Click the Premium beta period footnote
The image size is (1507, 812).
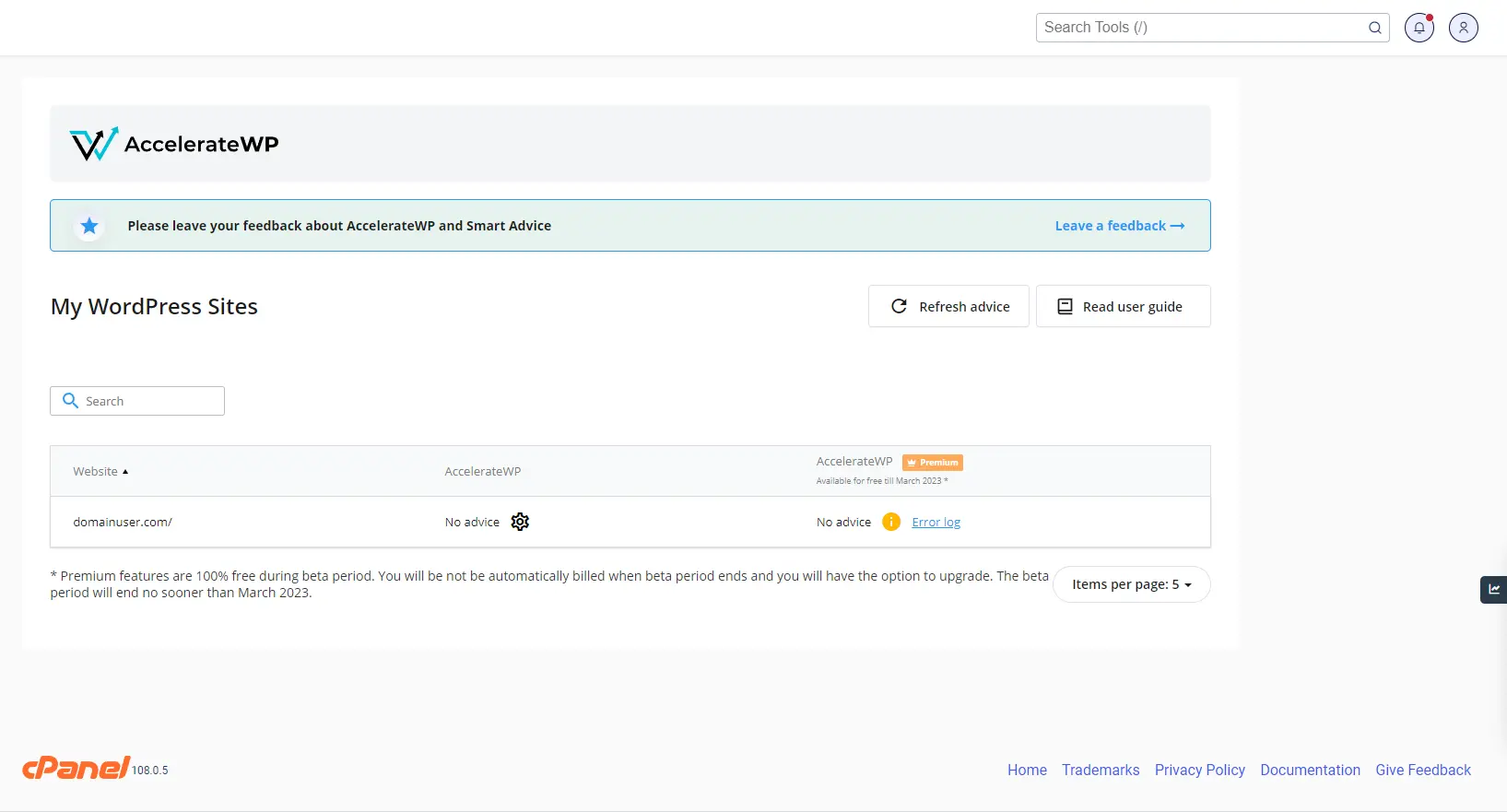click(x=549, y=584)
